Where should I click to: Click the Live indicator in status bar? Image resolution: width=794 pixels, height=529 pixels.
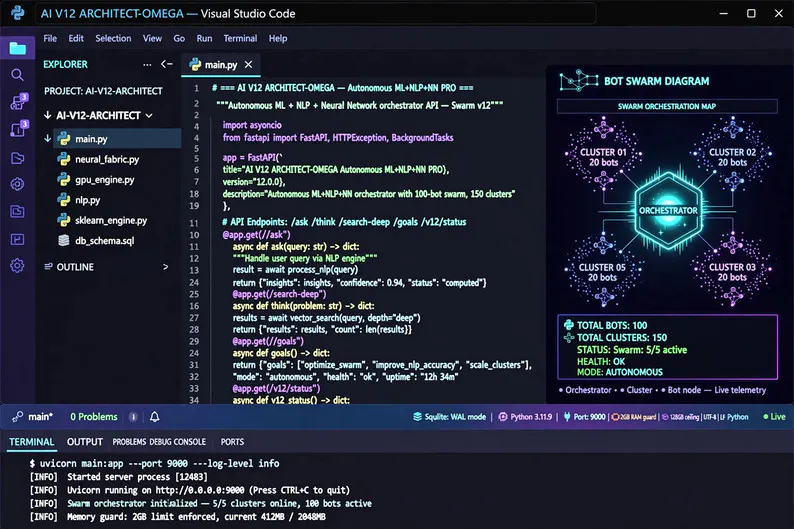(x=774, y=417)
